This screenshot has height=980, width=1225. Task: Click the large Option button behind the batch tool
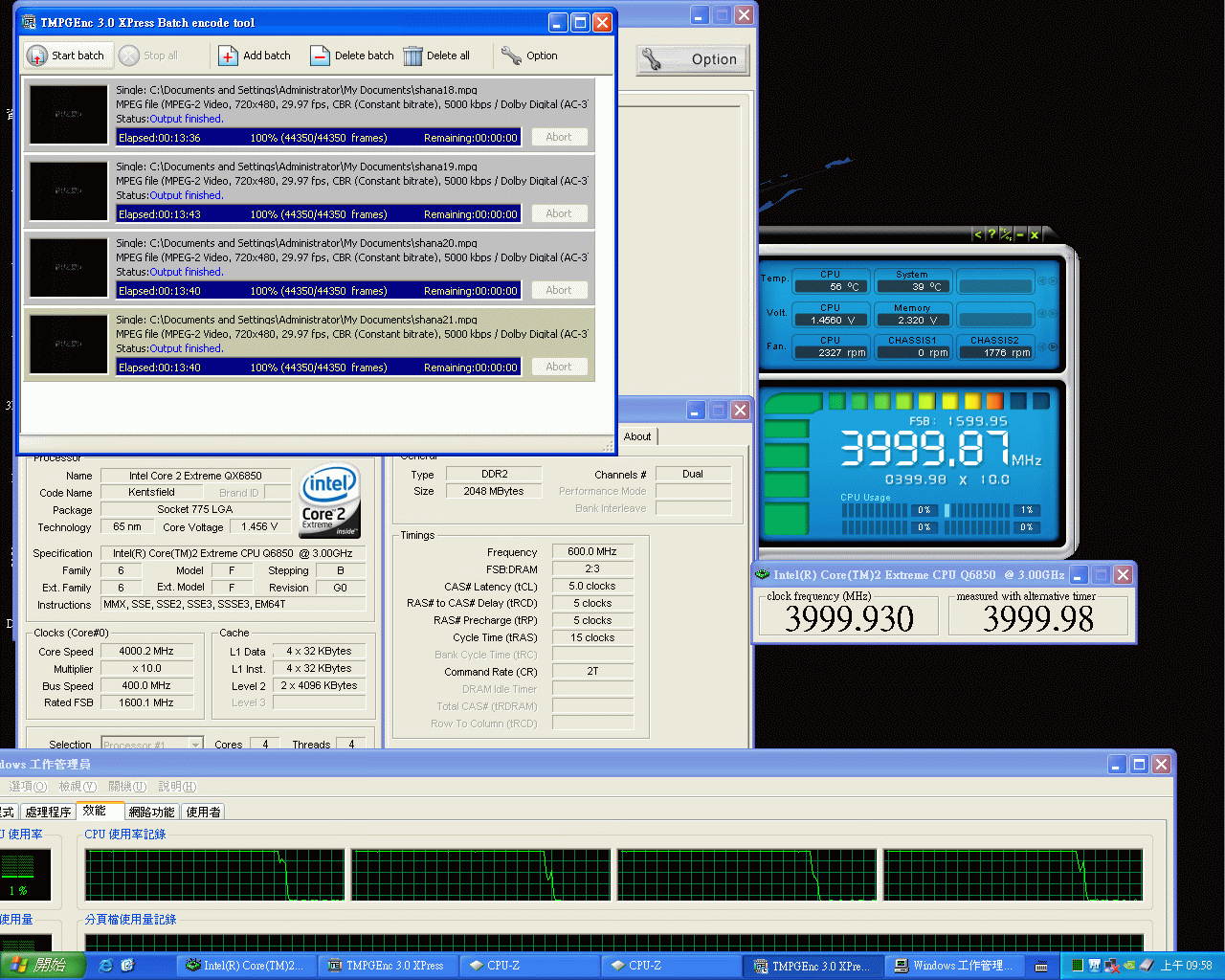tap(692, 59)
